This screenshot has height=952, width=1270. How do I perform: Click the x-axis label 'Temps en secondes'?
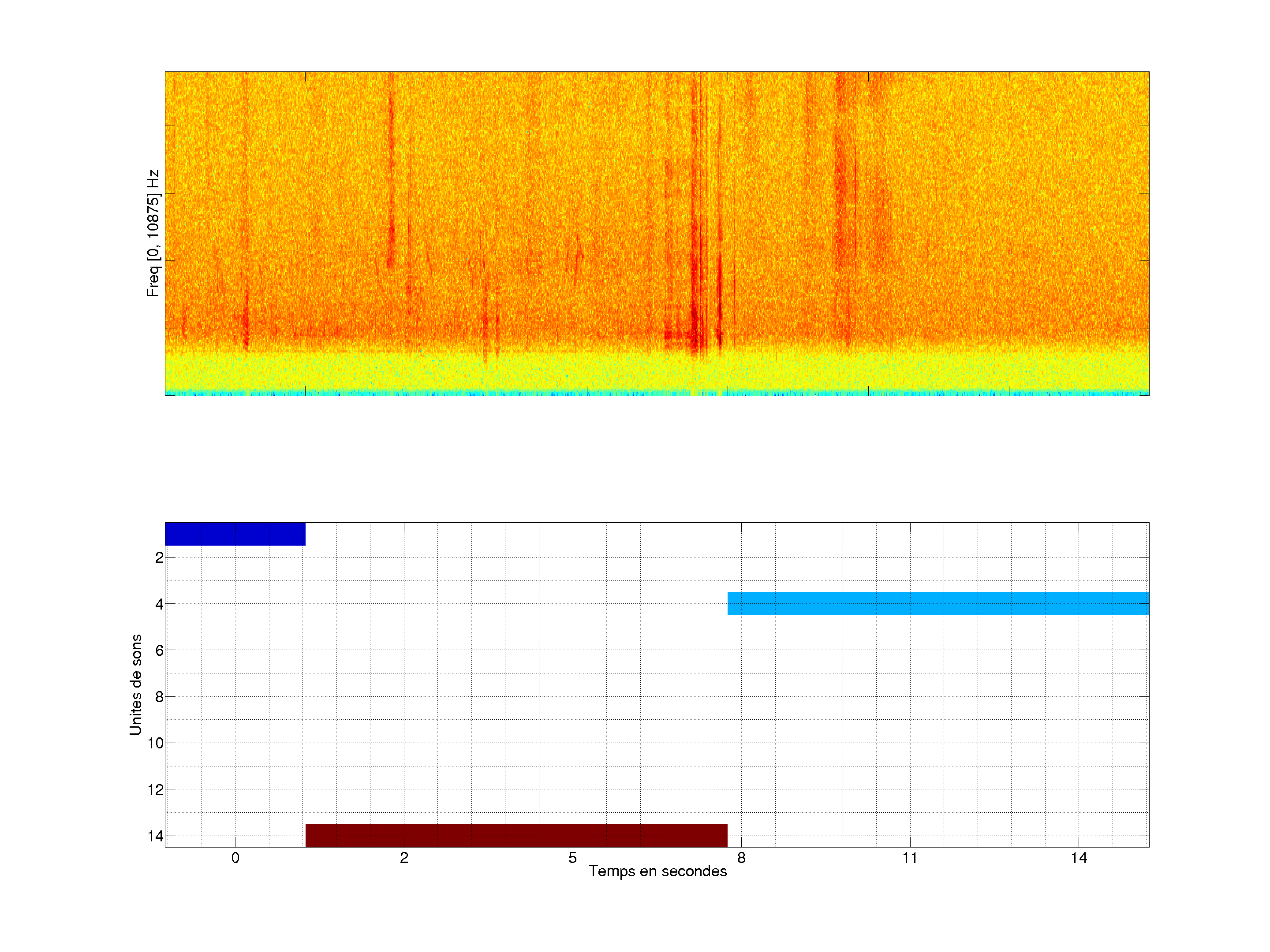[x=657, y=871]
